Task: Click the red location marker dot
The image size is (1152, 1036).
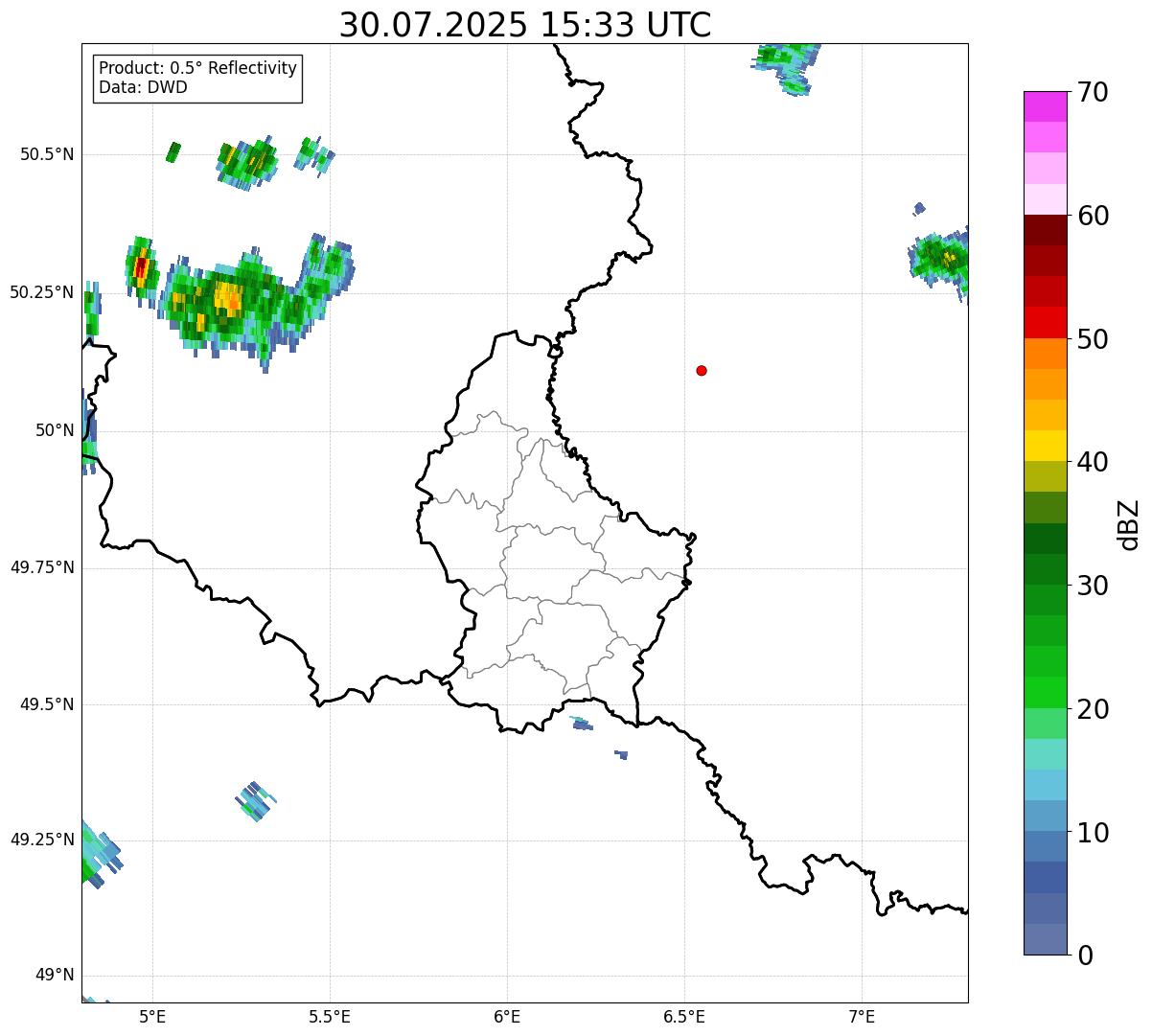Action: [x=702, y=370]
